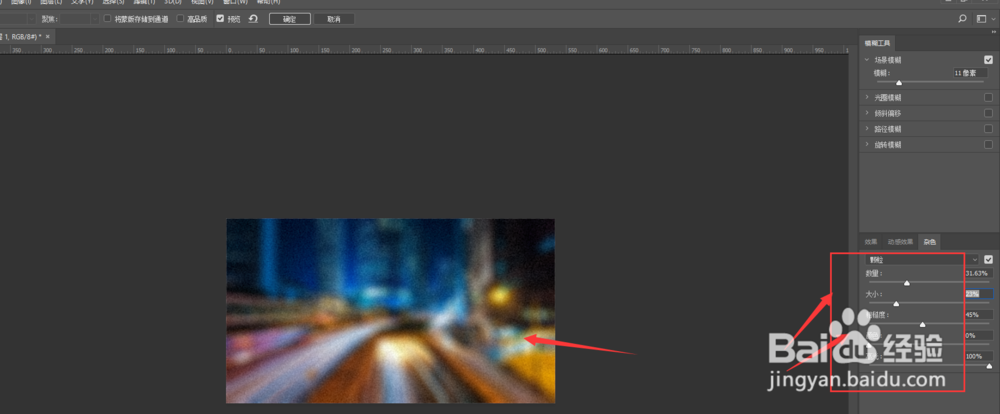The height and width of the screenshot is (414, 1000).
Task: Uncheck the Field Blur checkbox
Action: [x=989, y=60]
